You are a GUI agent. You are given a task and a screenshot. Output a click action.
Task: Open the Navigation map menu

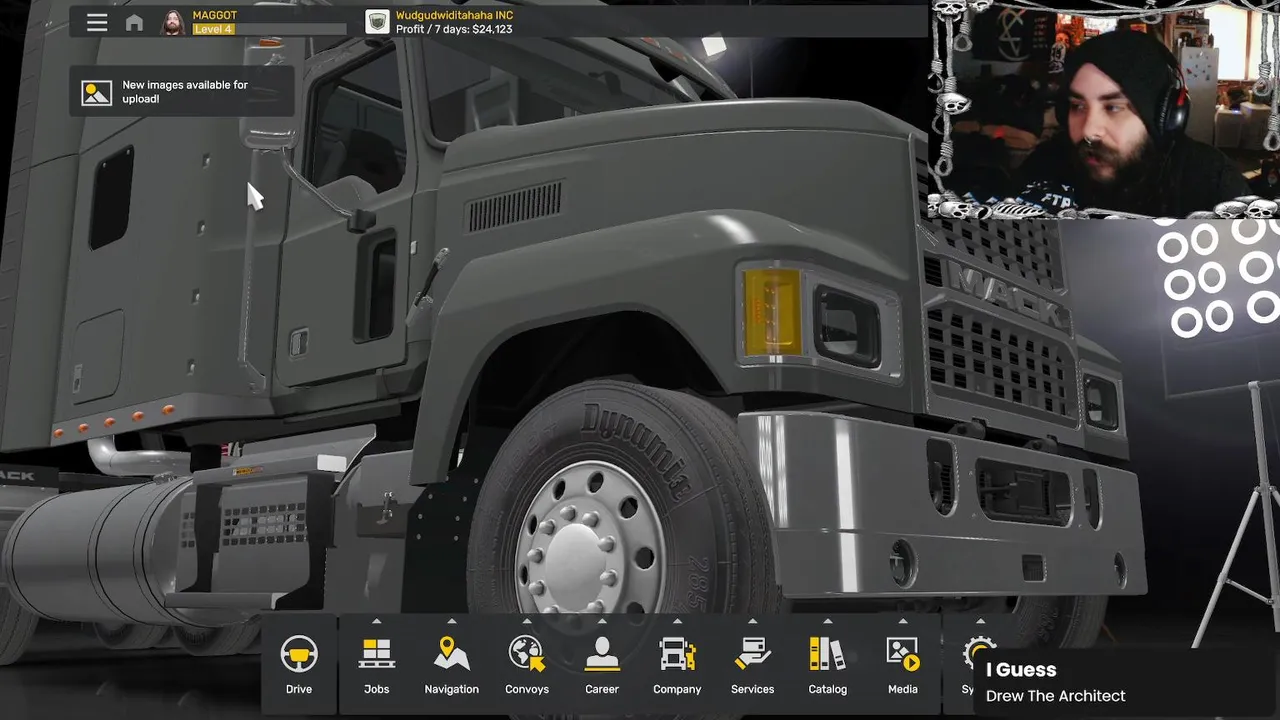point(452,665)
